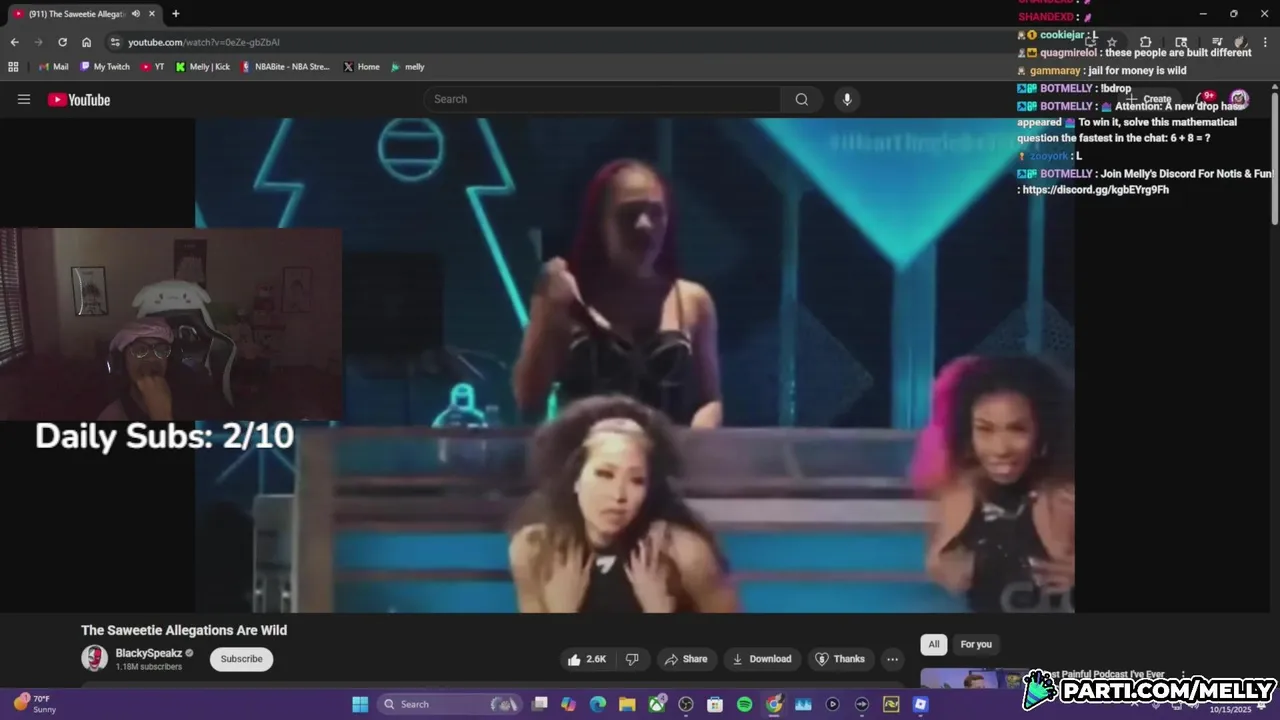Mute the tab via the speaker icon
The height and width of the screenshot is (720, 1280).
point(135,14)
